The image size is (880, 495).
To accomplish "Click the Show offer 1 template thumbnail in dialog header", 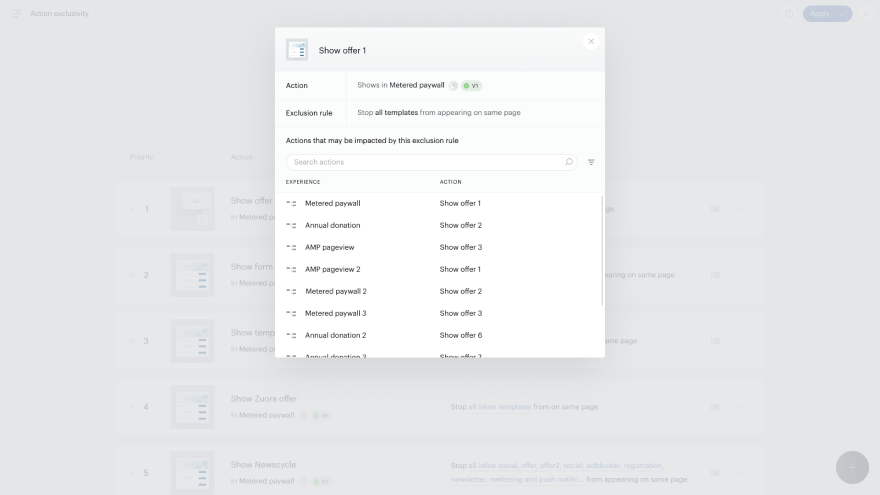I will click(297, 50).
